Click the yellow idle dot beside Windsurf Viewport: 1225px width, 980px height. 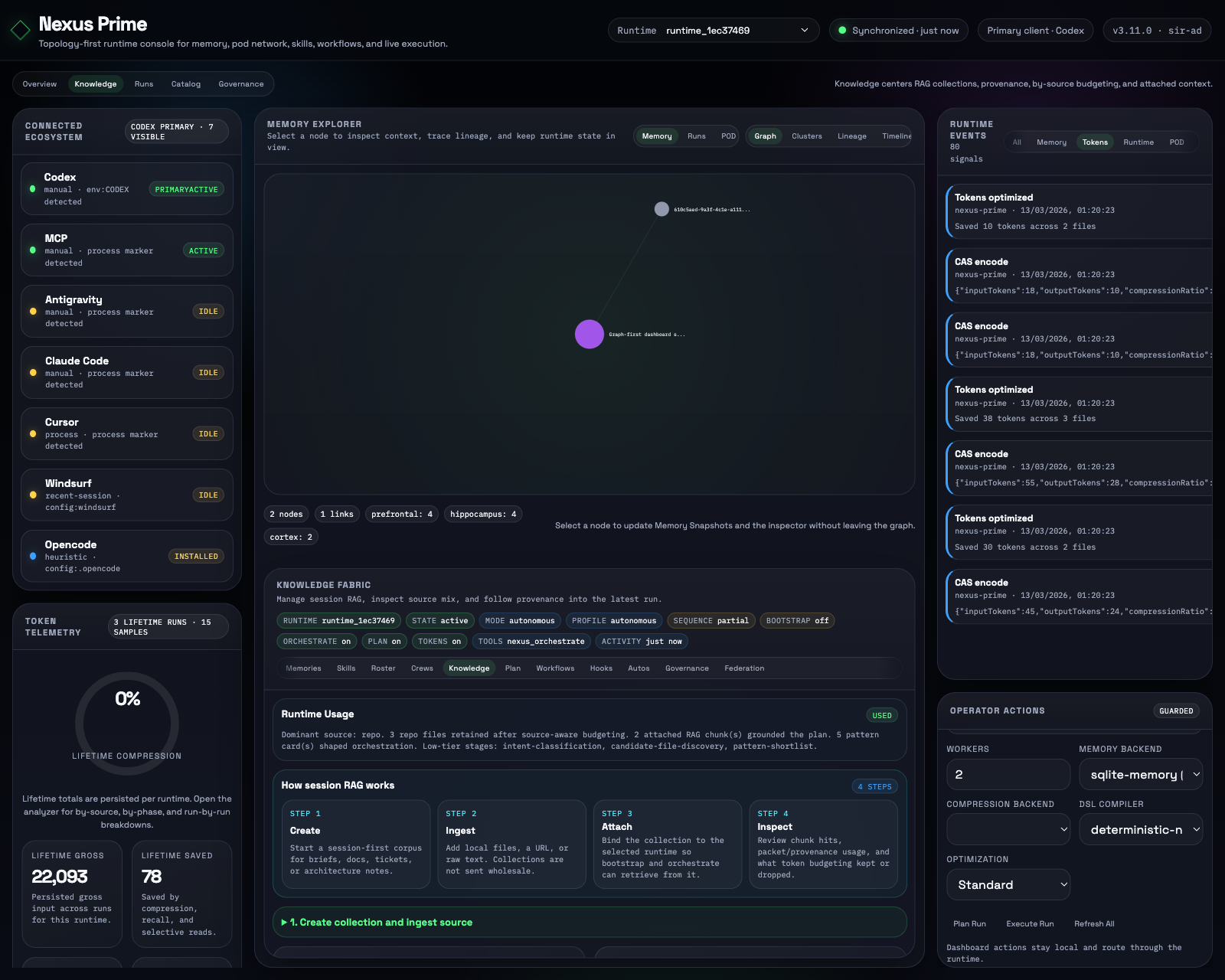coord(33,495)
